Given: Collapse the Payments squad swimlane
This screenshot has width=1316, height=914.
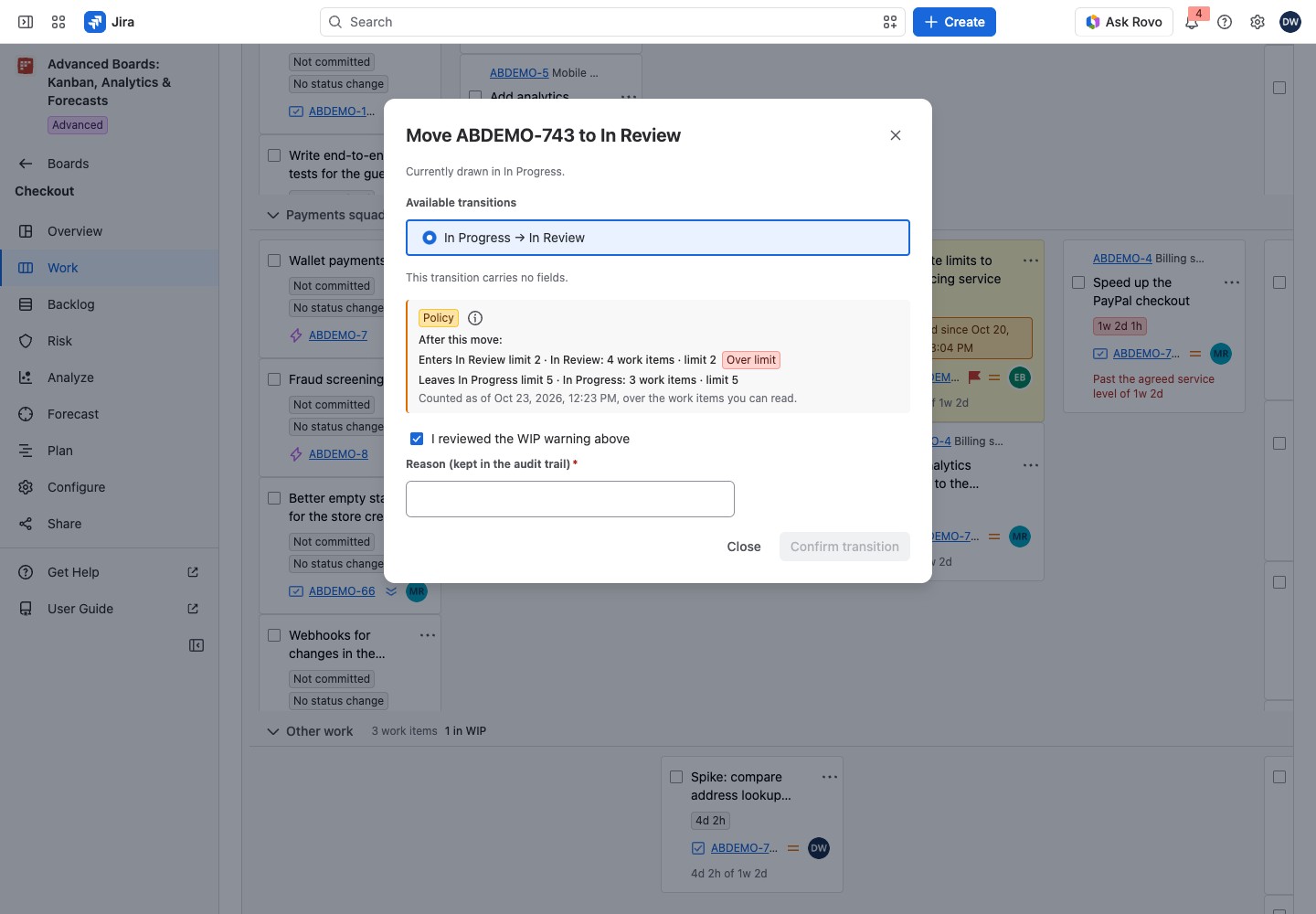Looking at the screenshot, I should click(x=272, y=215).
